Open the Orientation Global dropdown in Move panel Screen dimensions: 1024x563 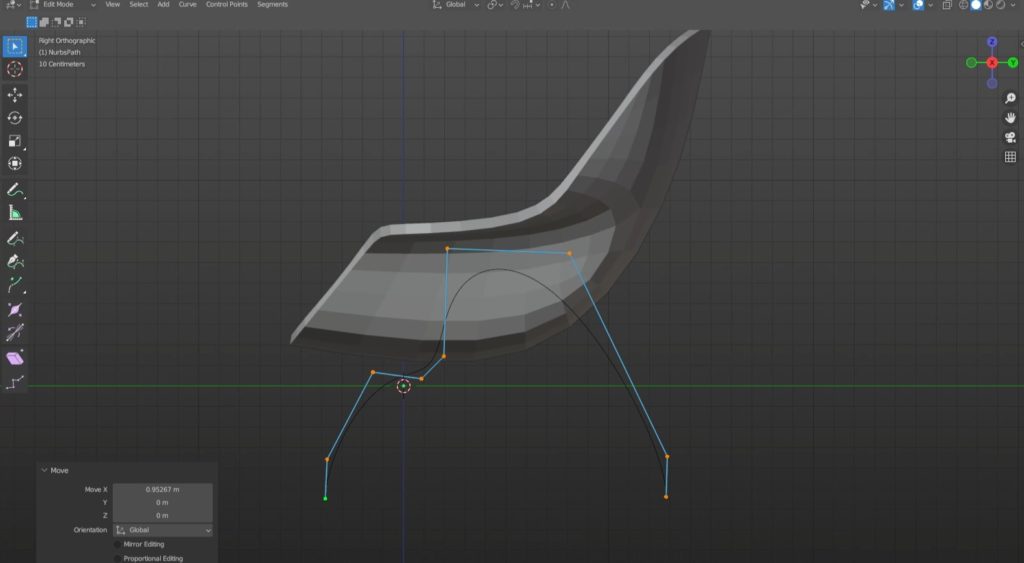[x=162, y=530]
